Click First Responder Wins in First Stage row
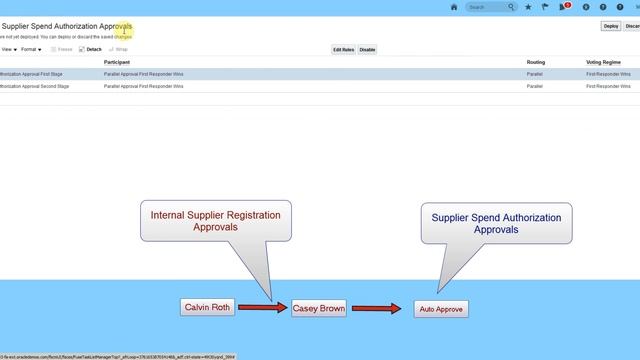 tap(608, 74)
